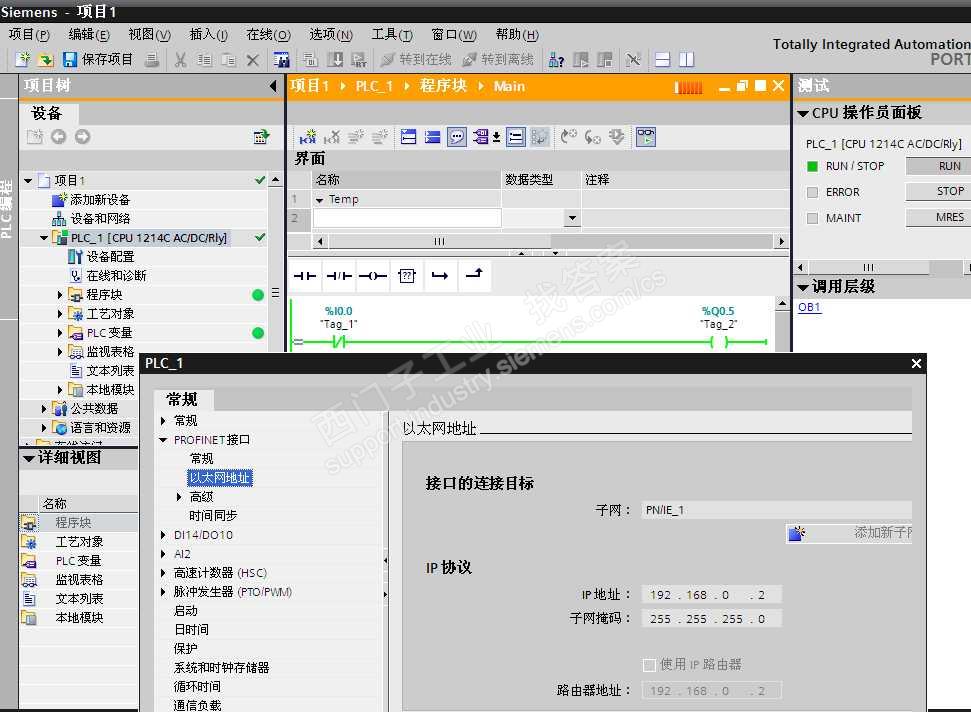Expand DI14/DO10 in properties tree
The image size is (971, 712).
point(163,535)
